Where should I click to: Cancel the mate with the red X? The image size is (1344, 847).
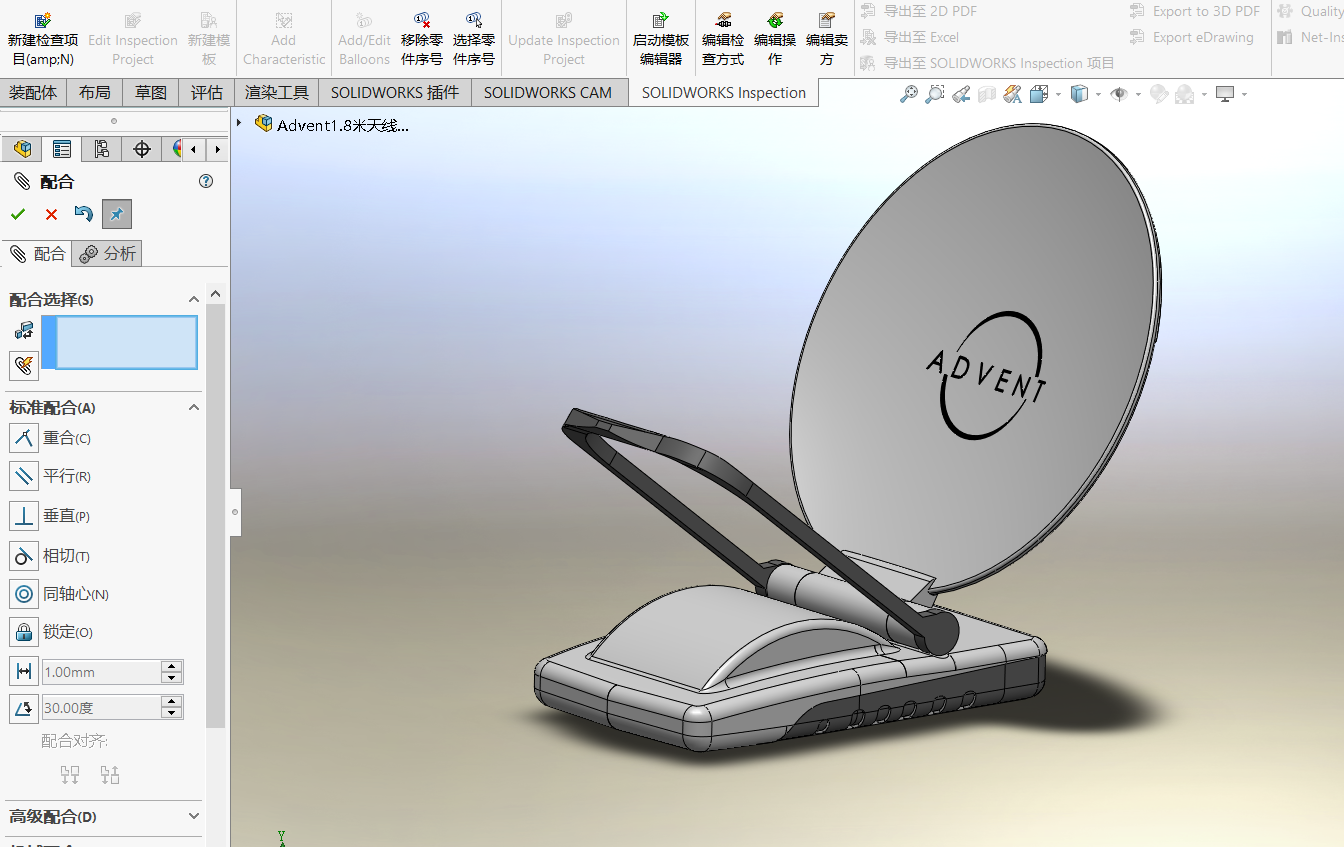tap(51, 214)
